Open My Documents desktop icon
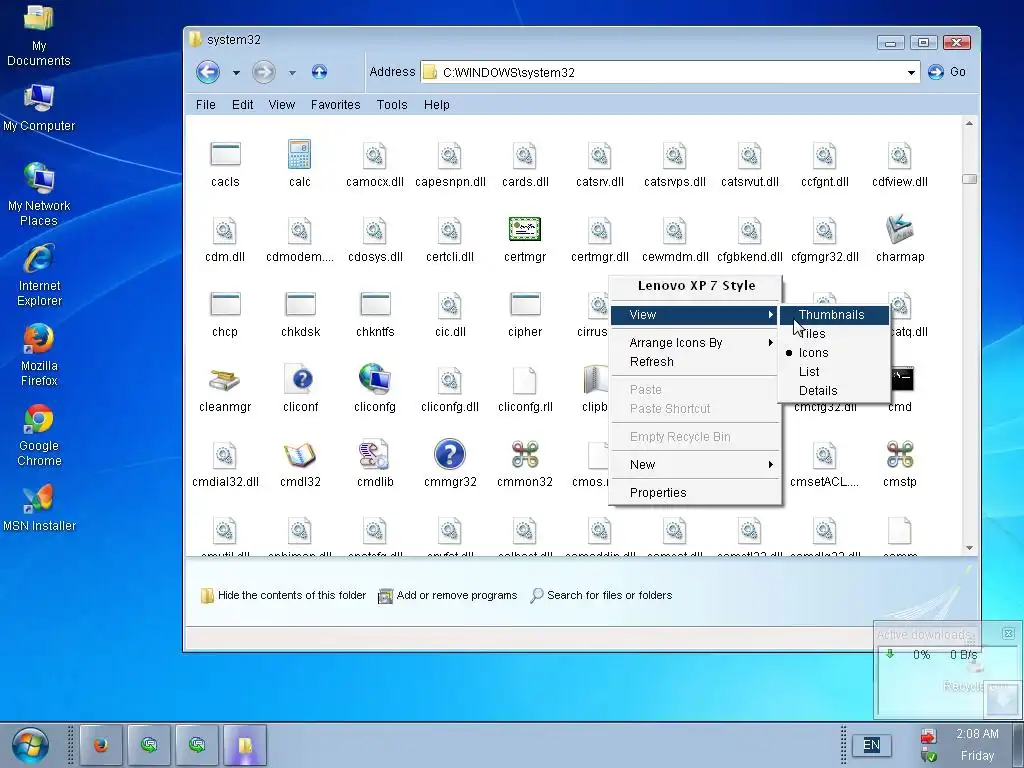 pyautogui.click(x=39, y=36)
